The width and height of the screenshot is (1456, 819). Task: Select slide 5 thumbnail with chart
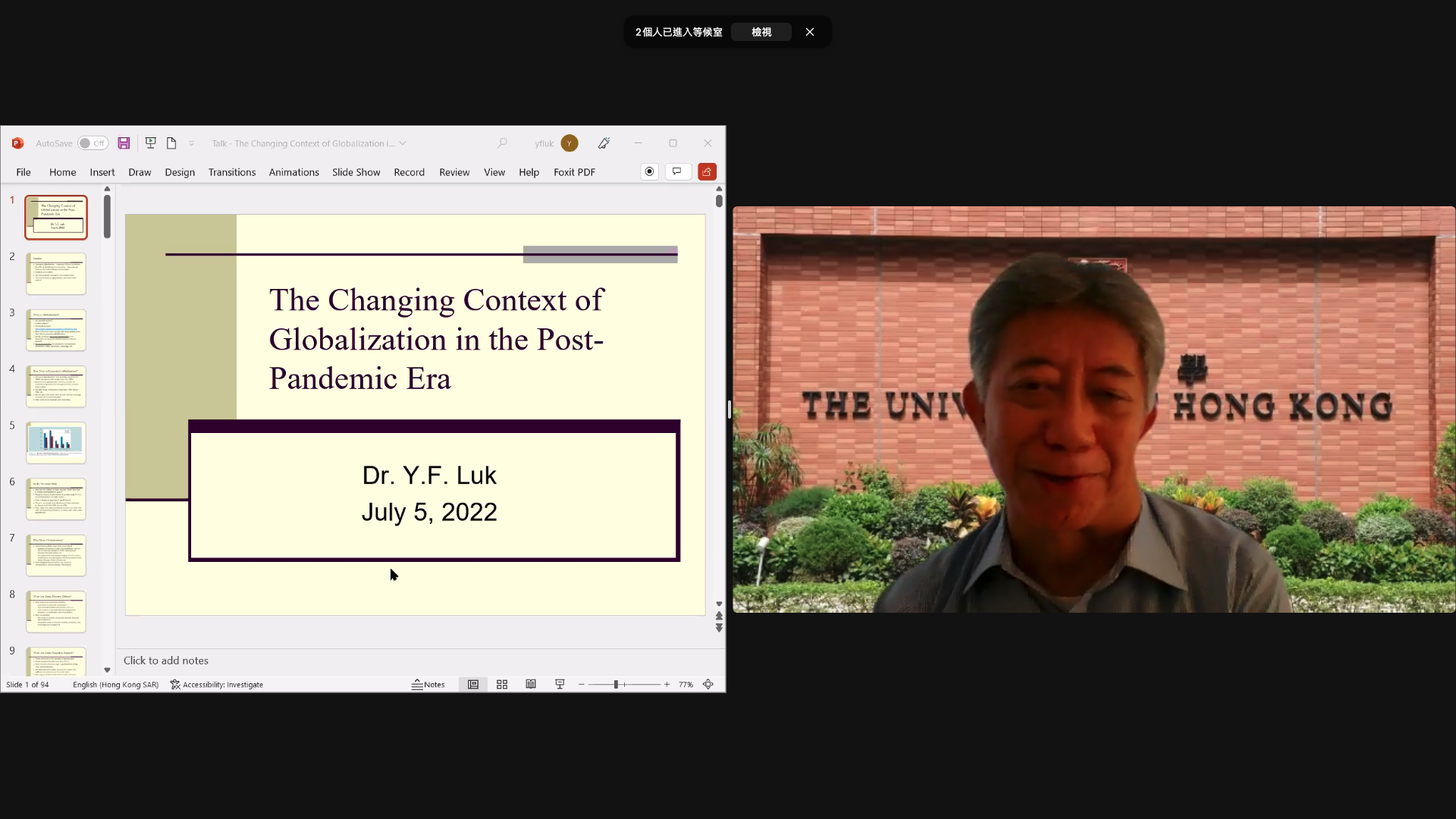[56, 442]
